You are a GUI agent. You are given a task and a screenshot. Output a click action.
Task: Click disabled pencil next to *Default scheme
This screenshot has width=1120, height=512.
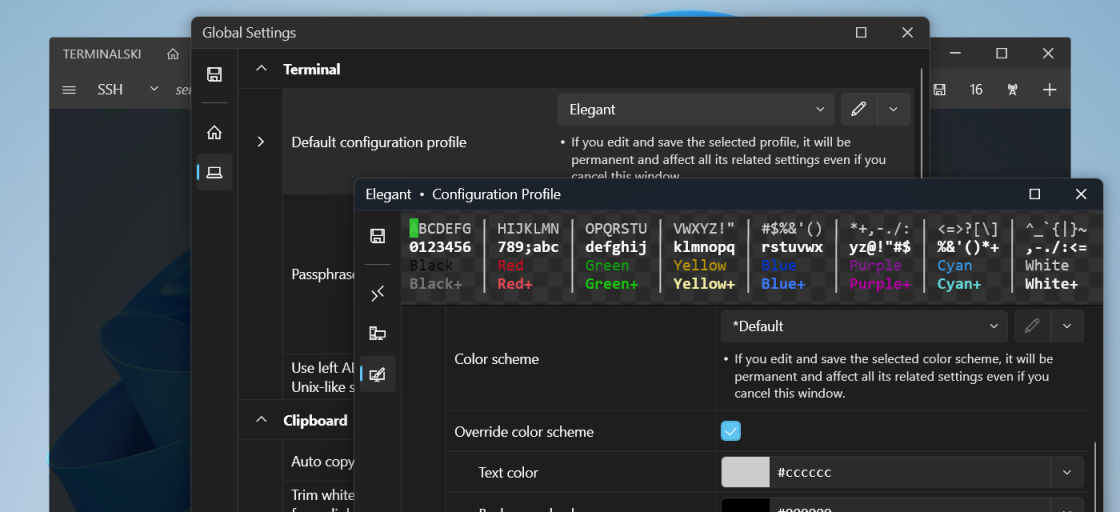[x=1032, y=326]
